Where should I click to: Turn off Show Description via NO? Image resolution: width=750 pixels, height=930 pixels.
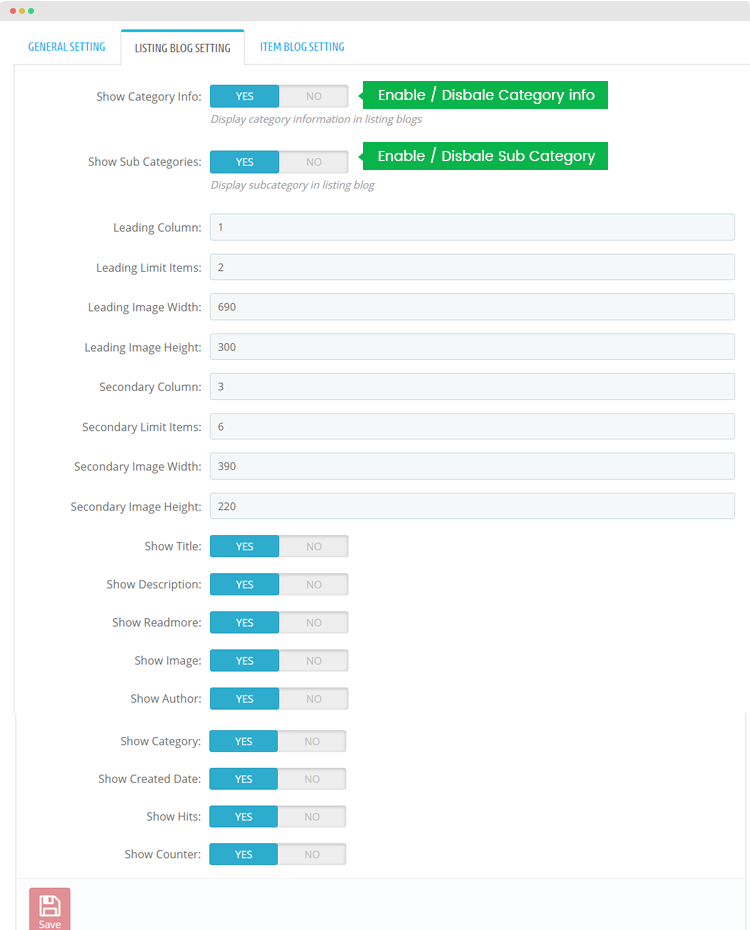(314, 584)
